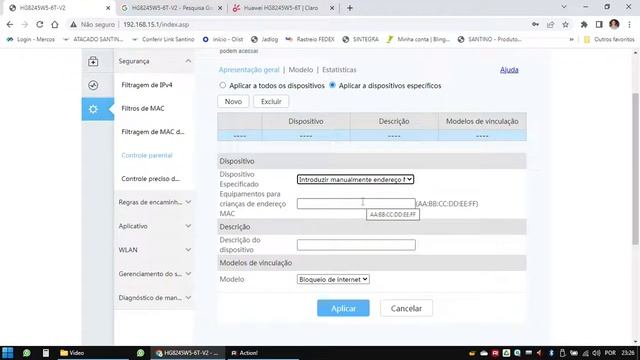
Task: Share this page from the address bar
Action: [x=550, y=24]
